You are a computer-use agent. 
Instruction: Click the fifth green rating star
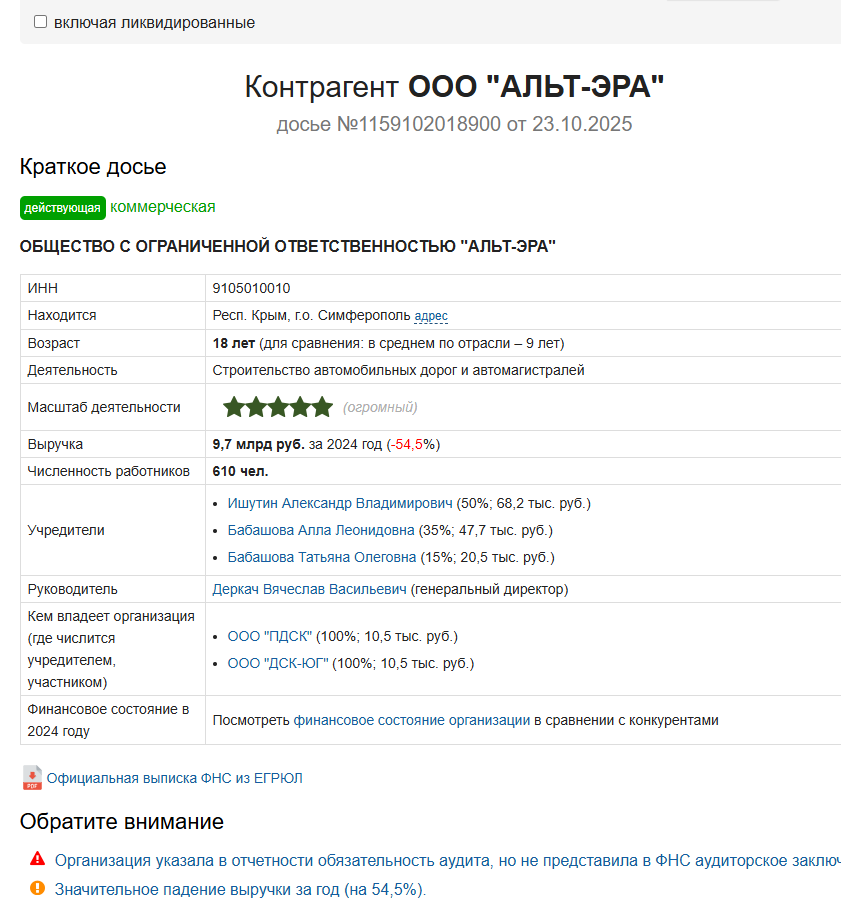[x=322, y=407]
